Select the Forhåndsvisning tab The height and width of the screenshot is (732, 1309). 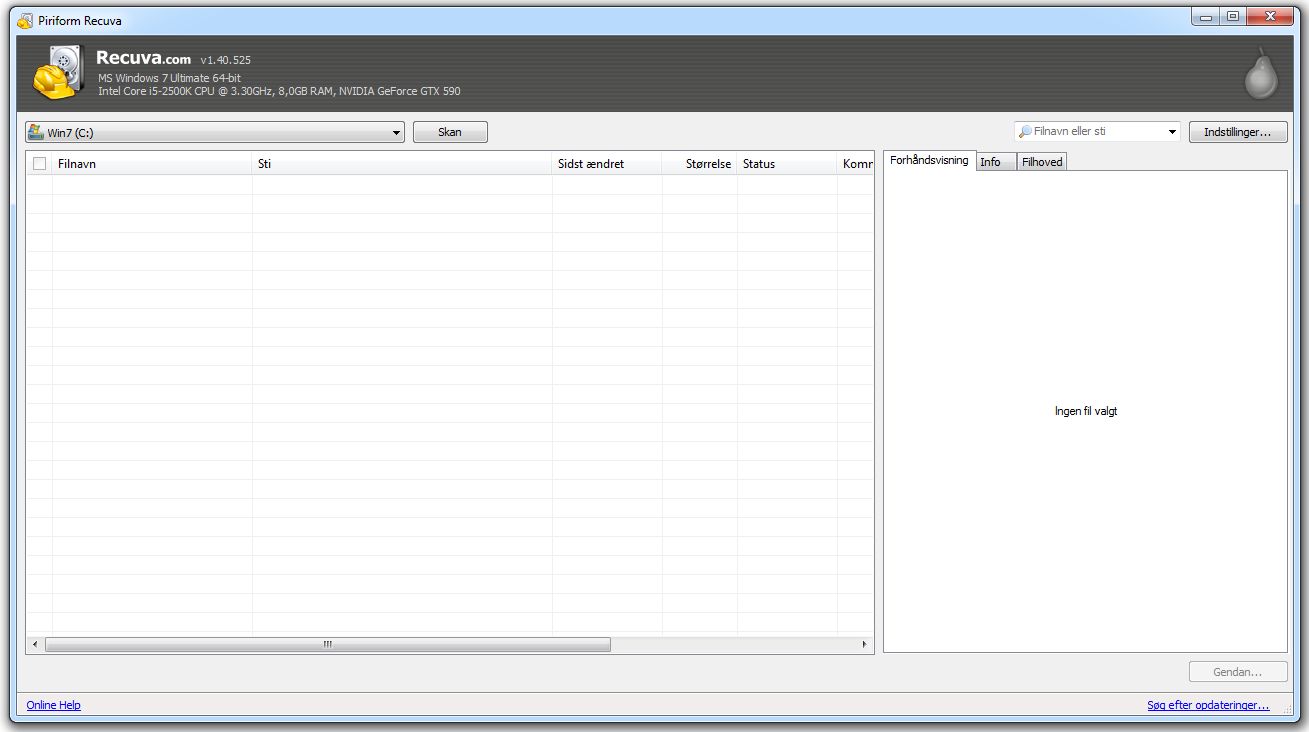pyautogui.click(x=929, y=160)
